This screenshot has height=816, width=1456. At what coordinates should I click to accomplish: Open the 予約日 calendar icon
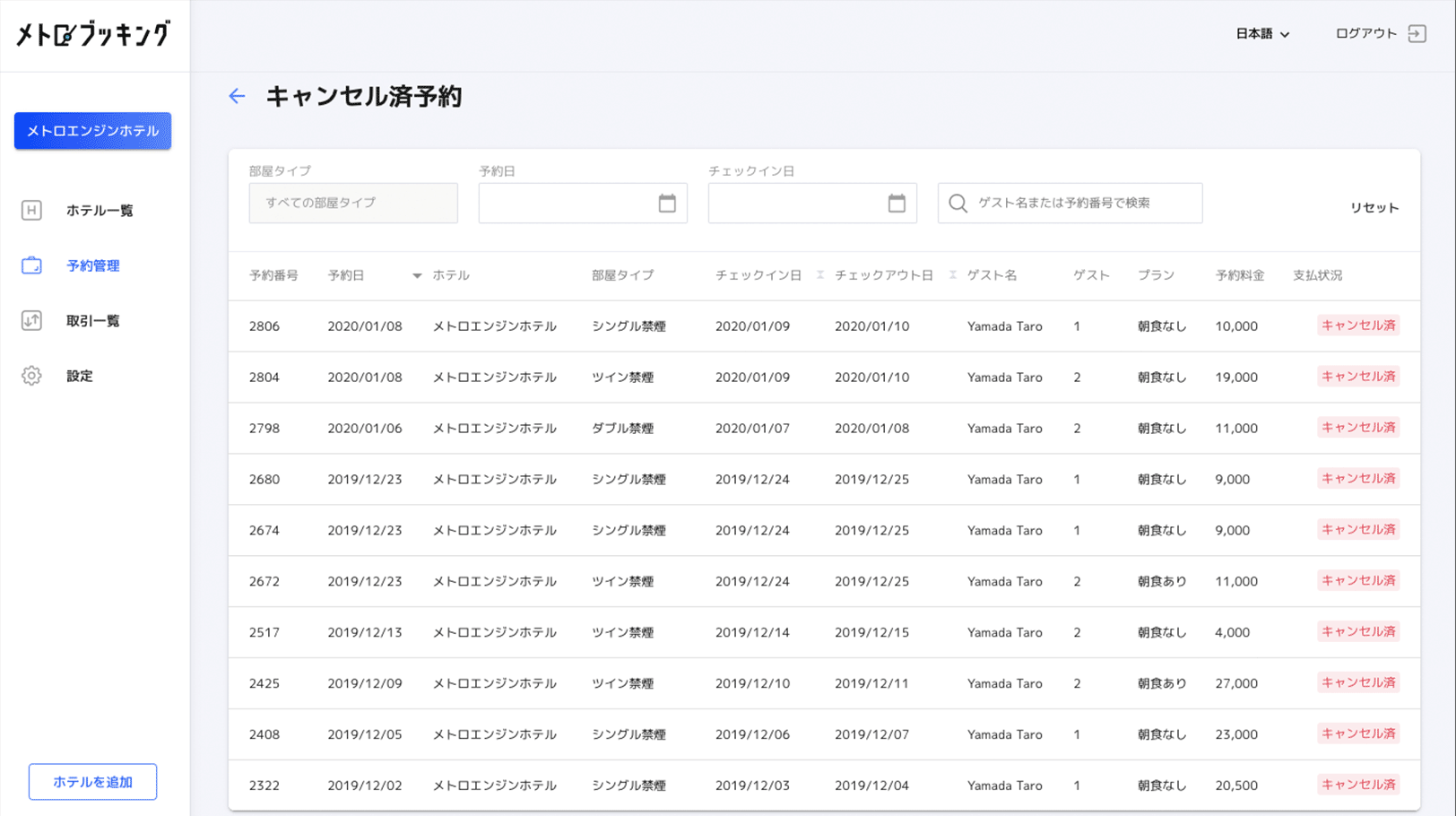tap(667, 203)
